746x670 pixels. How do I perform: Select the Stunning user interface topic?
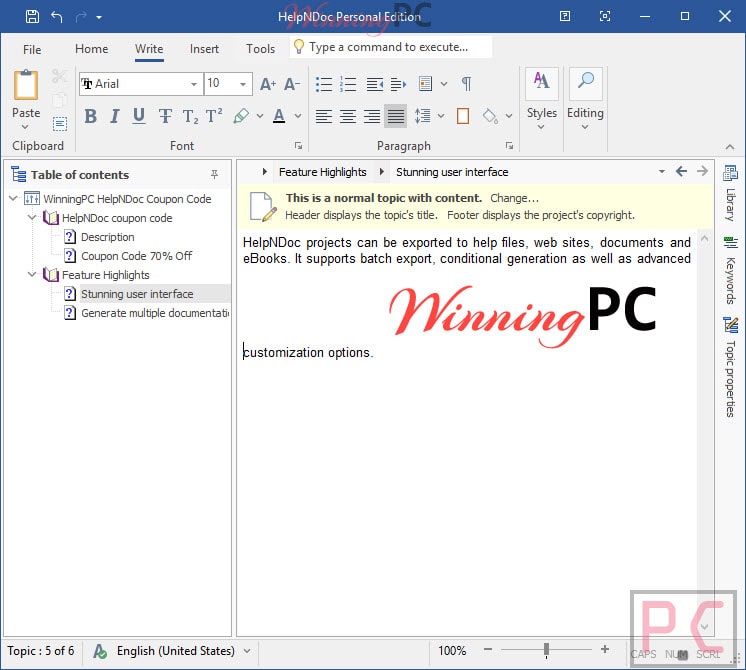tap(137, 294)
